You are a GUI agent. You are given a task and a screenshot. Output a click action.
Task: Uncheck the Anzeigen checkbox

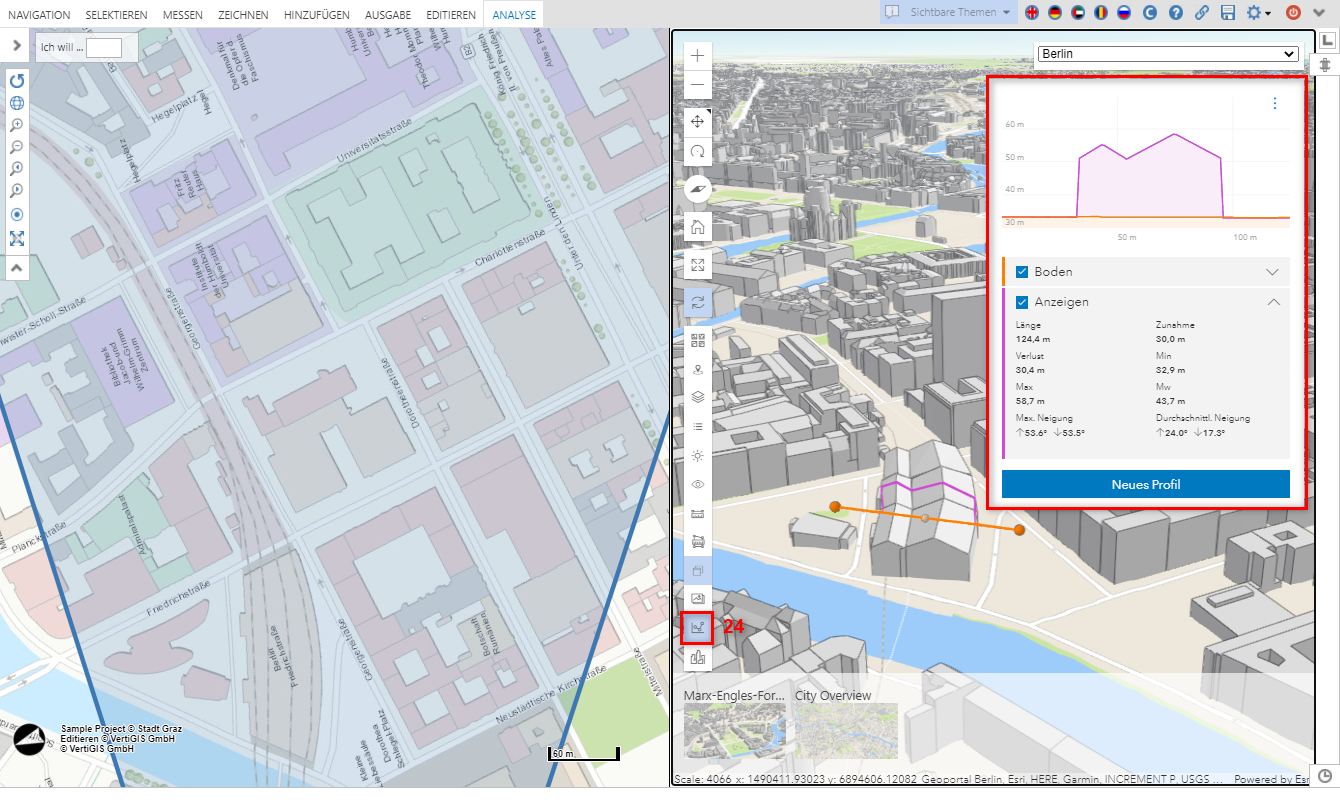(x=1022, y=302)
